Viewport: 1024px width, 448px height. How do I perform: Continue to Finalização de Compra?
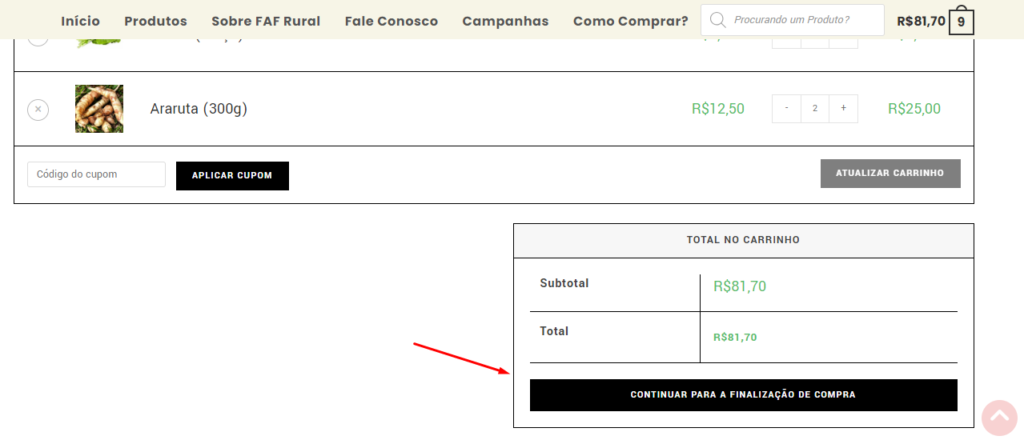[x=743, y=395]
